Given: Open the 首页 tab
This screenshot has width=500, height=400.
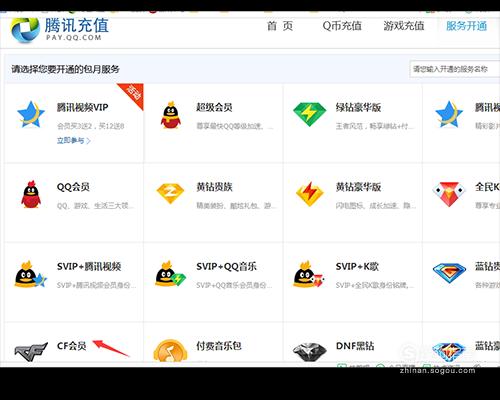Looking at the screenshot, I should click(x=280, y=26).
